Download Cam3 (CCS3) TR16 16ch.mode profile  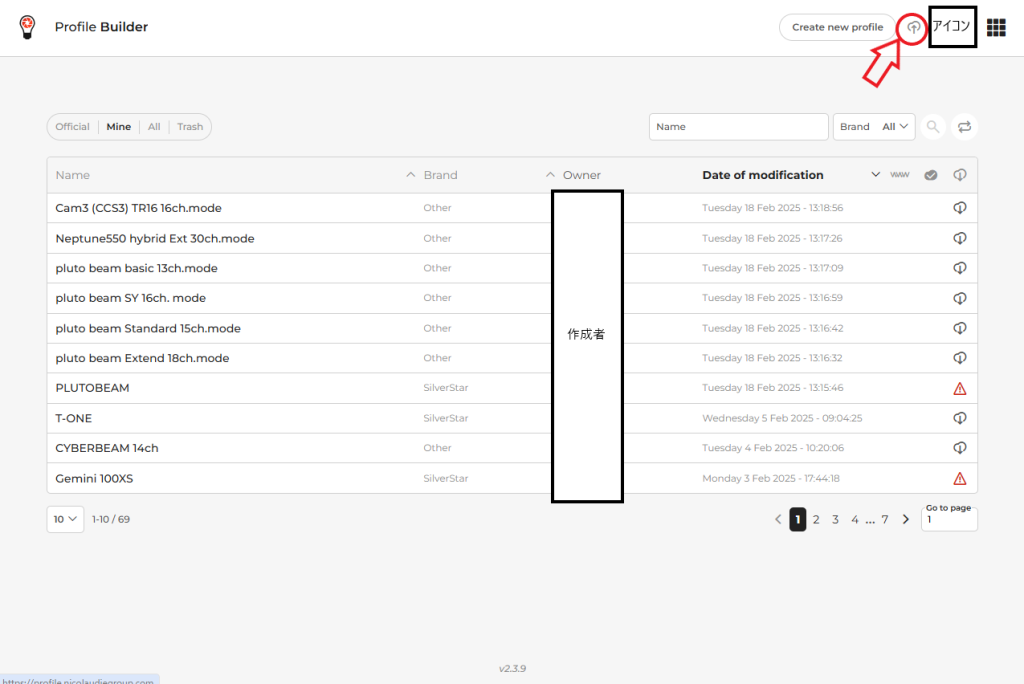pyautogui.click(x=959, y=208)
